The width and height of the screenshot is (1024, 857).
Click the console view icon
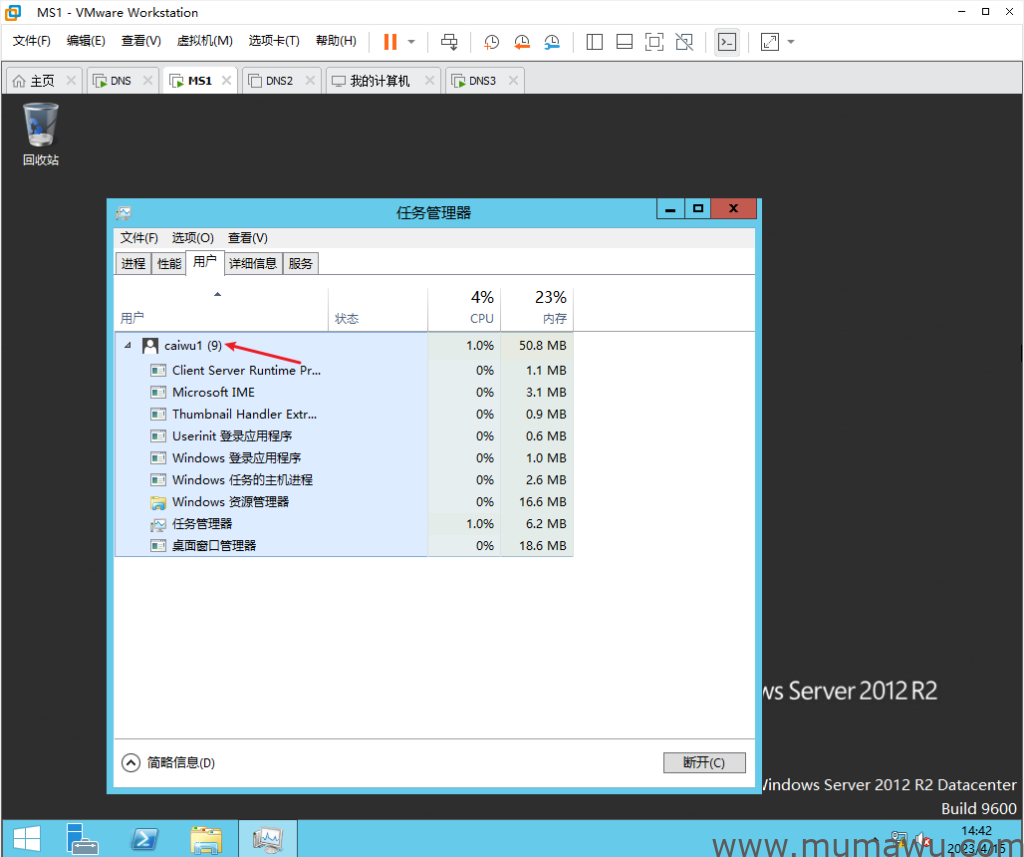(727, 42)
